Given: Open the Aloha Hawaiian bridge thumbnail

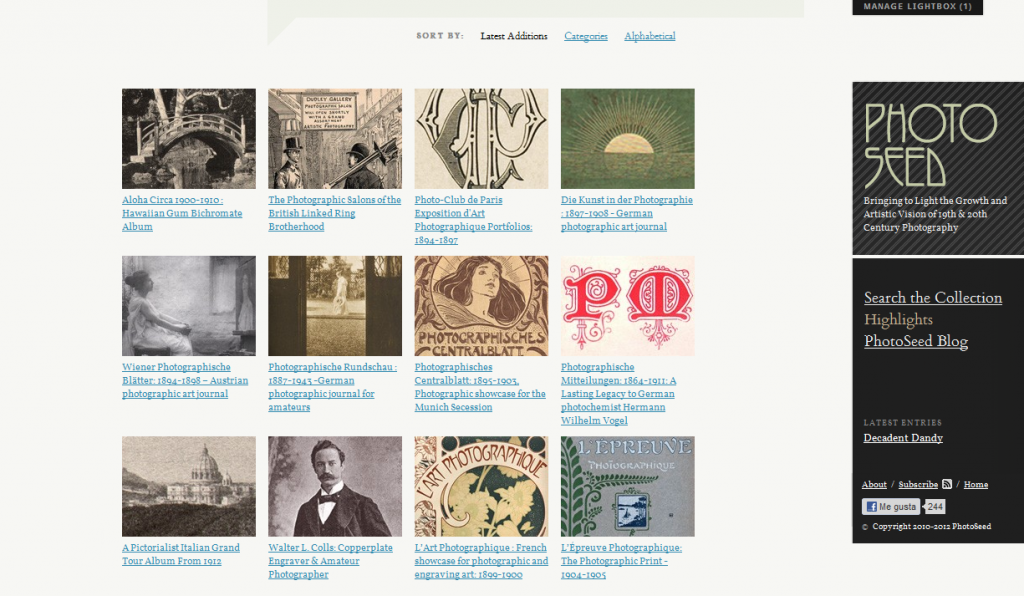Looking at the screenshot, I should pos(189,138).
